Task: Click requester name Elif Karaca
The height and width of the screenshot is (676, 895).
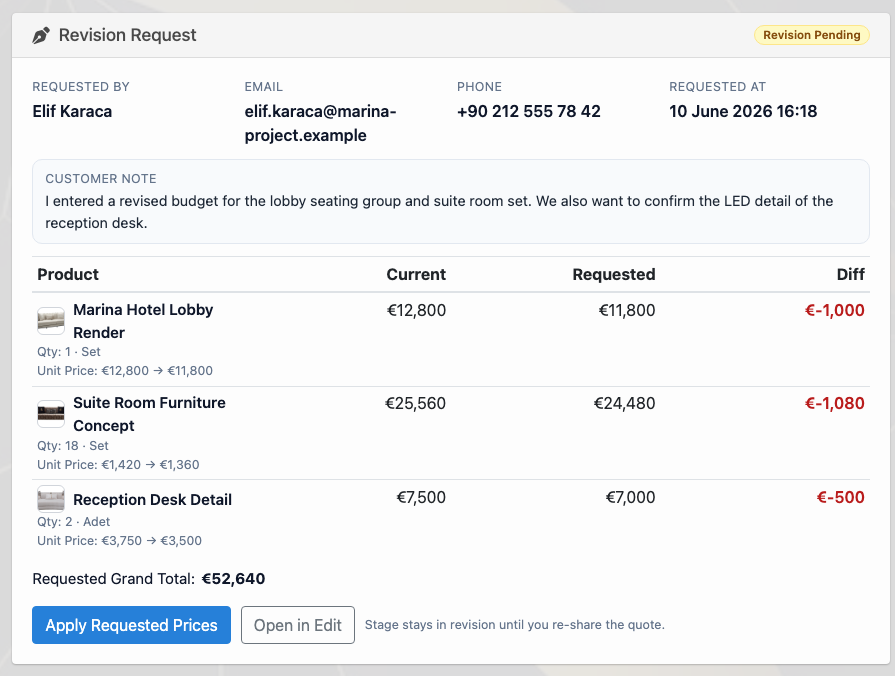Action: coord(72,111)
